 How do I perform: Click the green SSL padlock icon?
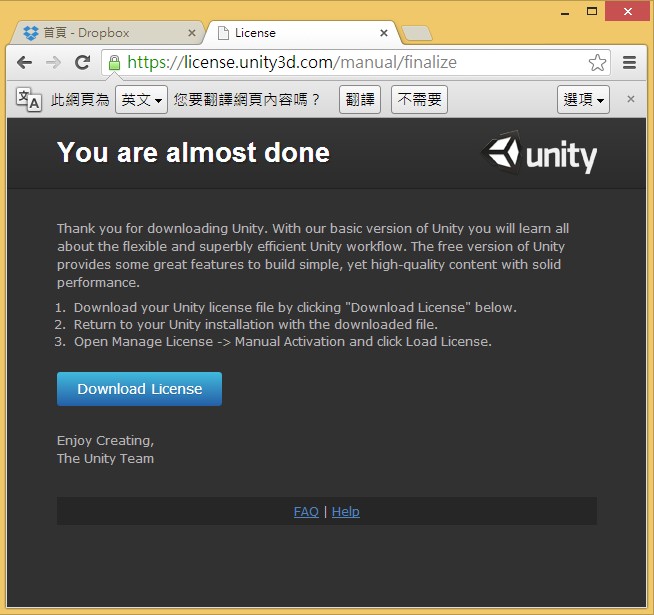(114, 63)
